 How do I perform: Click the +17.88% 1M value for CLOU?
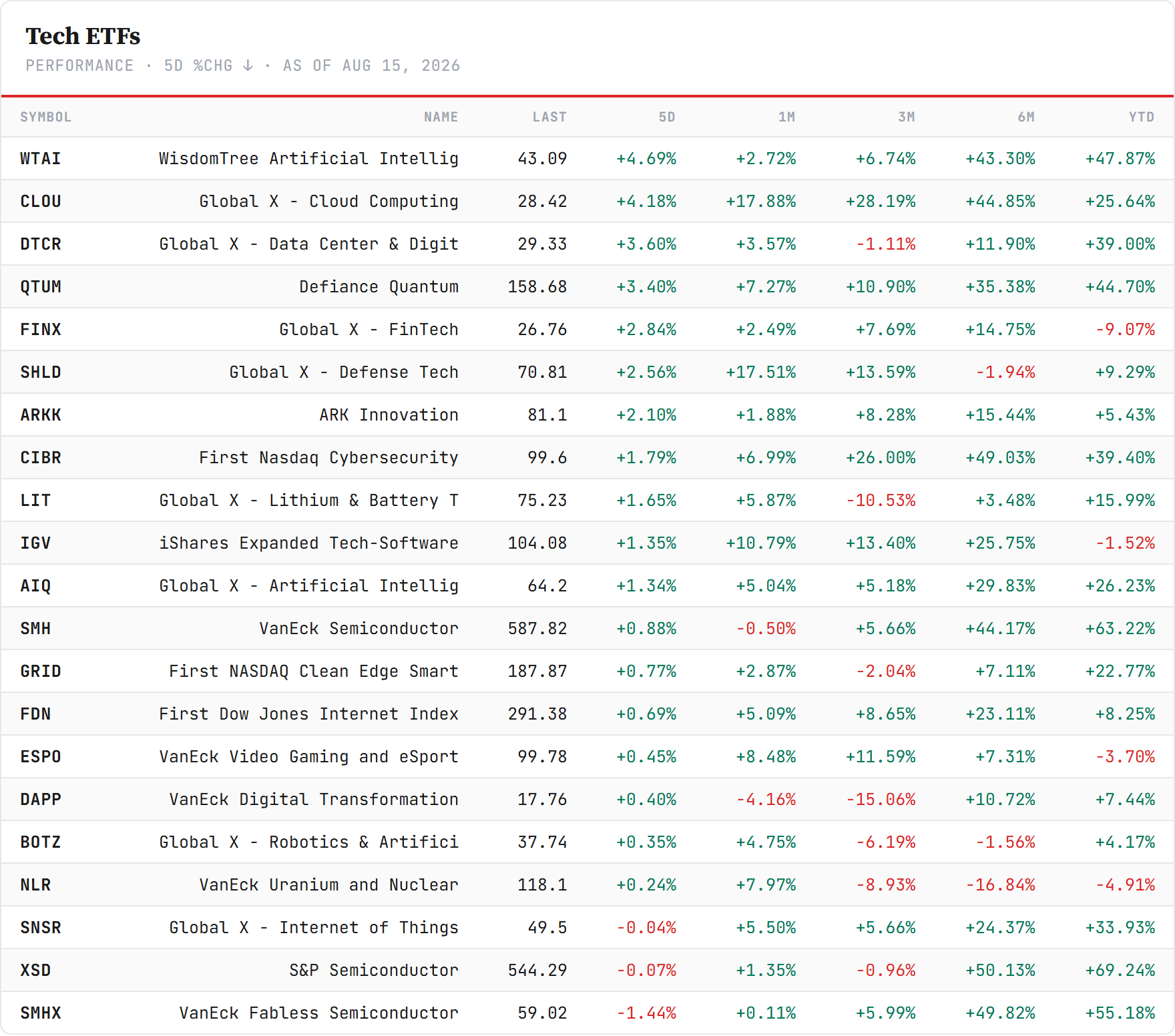[x=761, y=202]
